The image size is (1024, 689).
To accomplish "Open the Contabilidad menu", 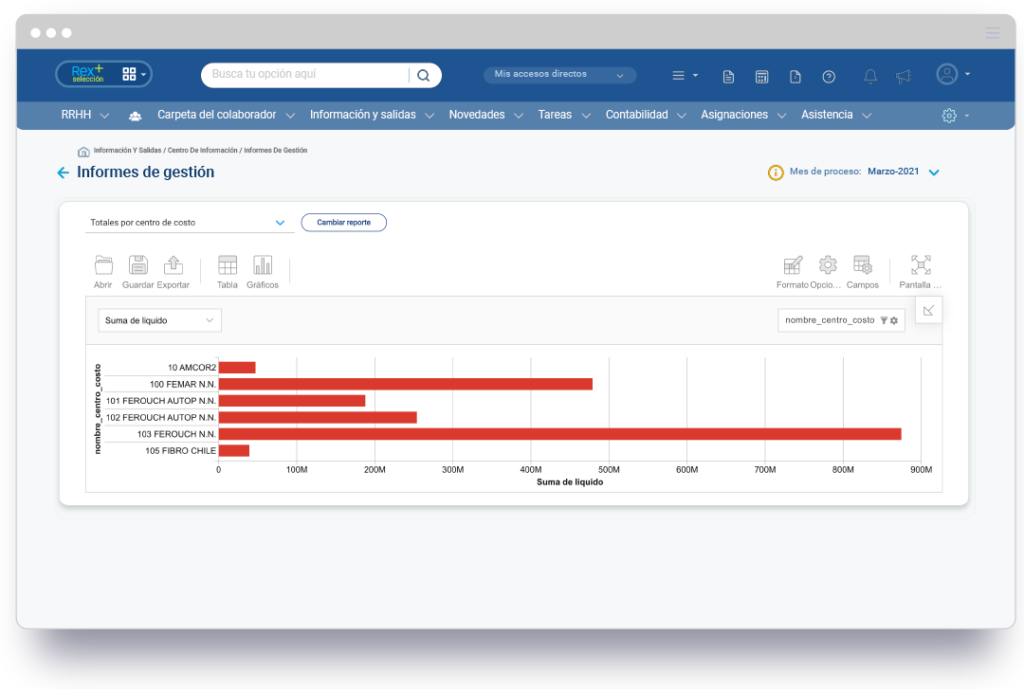I will pos(637,114).
